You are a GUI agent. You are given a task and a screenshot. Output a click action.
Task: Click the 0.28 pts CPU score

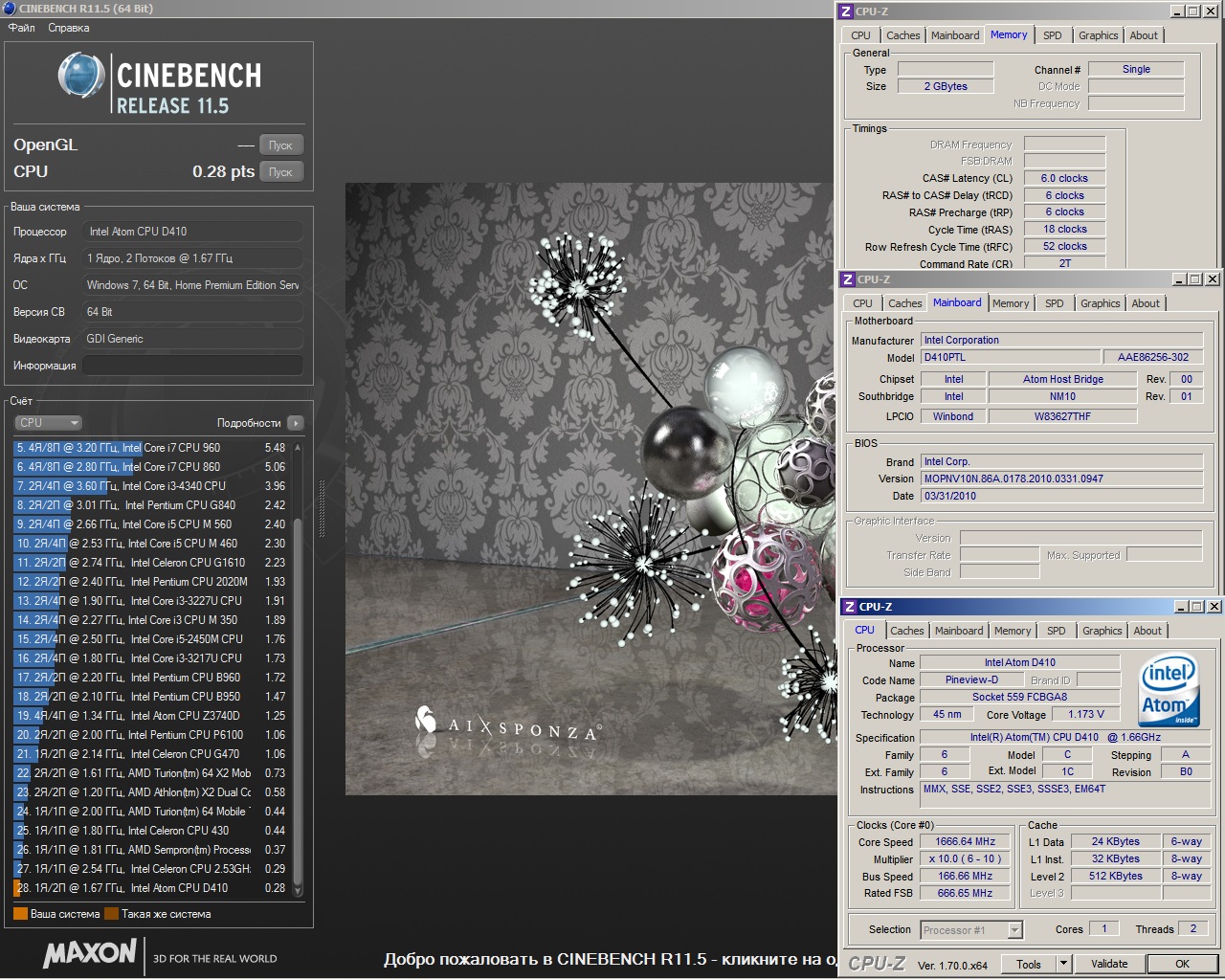click(223, 171)
